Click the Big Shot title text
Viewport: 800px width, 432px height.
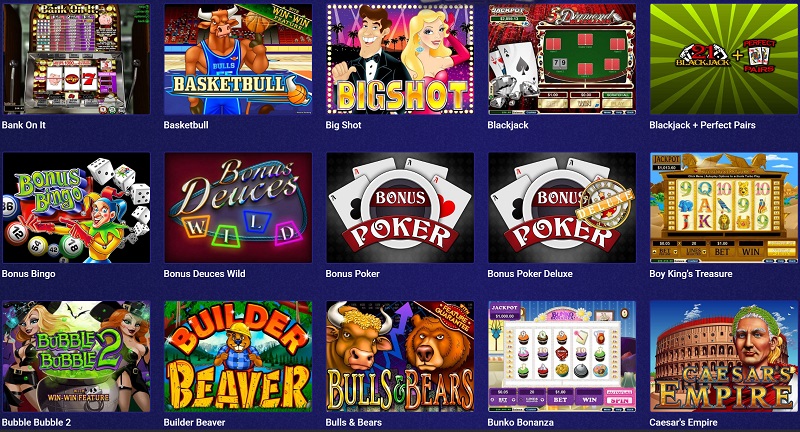coord(343,125)
